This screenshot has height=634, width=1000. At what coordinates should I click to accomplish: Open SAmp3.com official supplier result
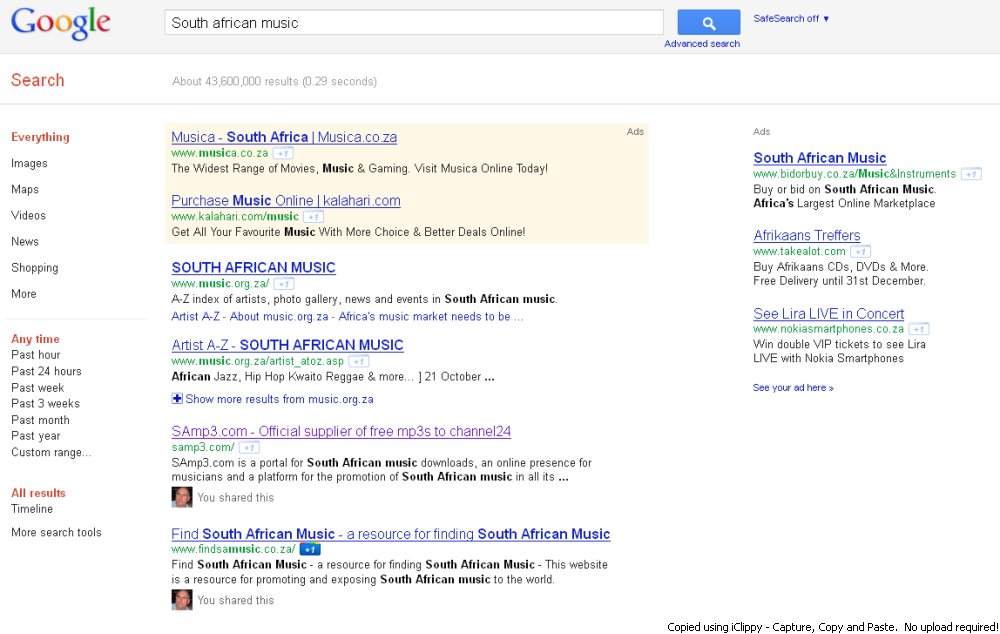pyautogui.click(x=341, y=431)
